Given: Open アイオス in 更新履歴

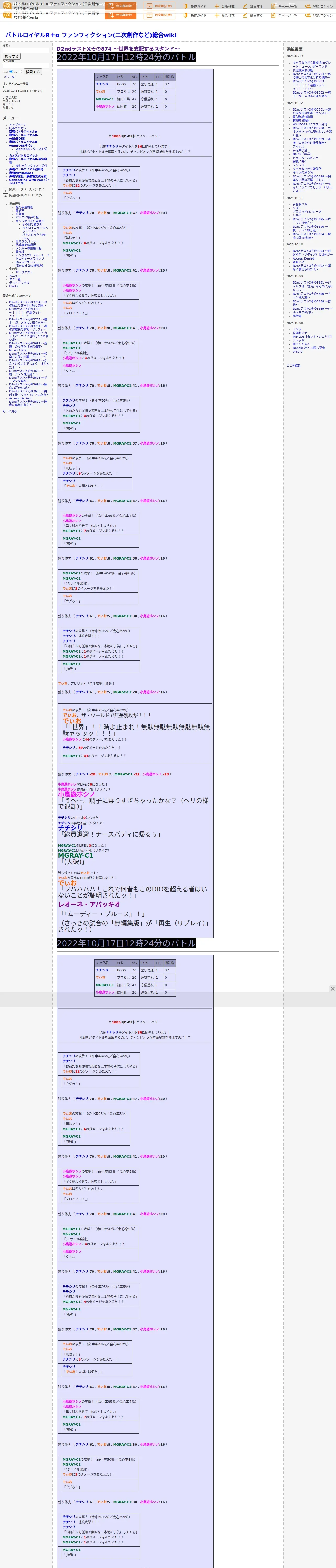Looking at the screenshot, I should 298,146.
